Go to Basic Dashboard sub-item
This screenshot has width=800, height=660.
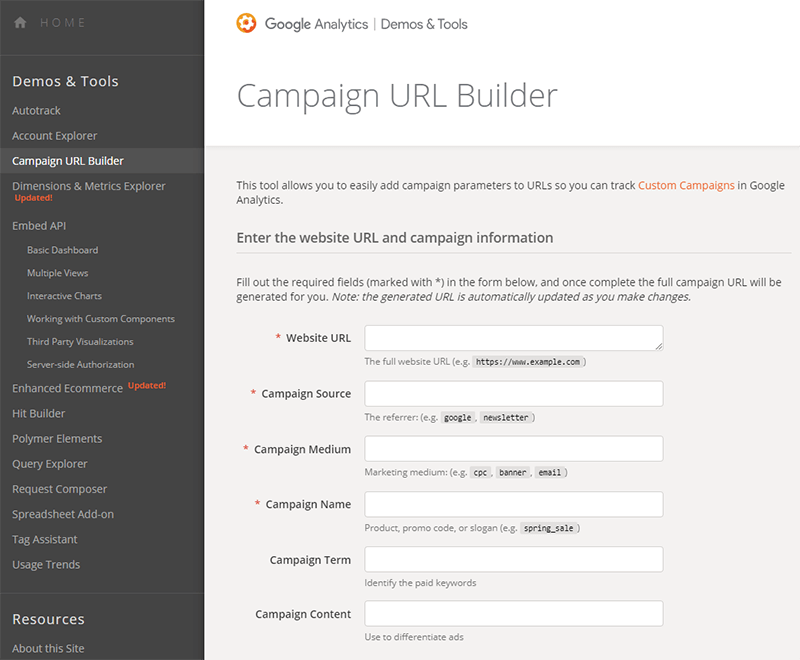click(62, 250)
